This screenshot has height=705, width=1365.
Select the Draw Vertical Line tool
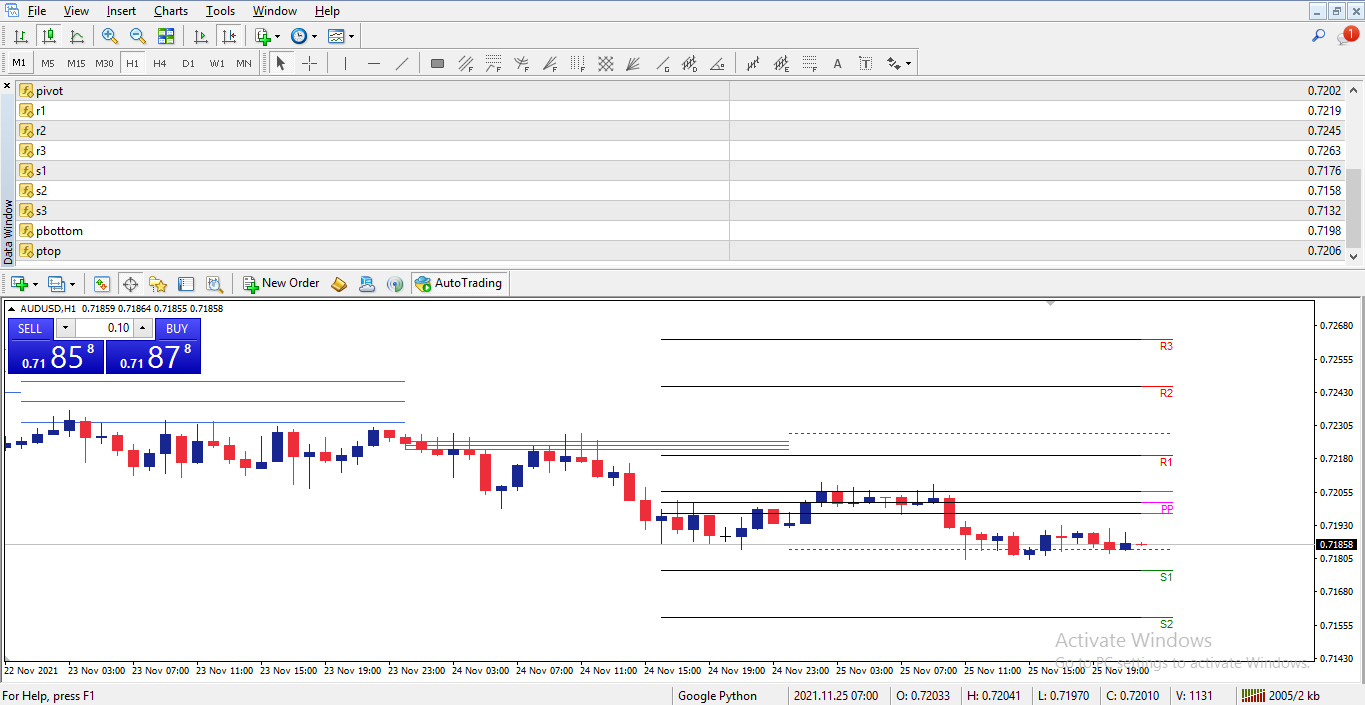[x=345, y=63]
